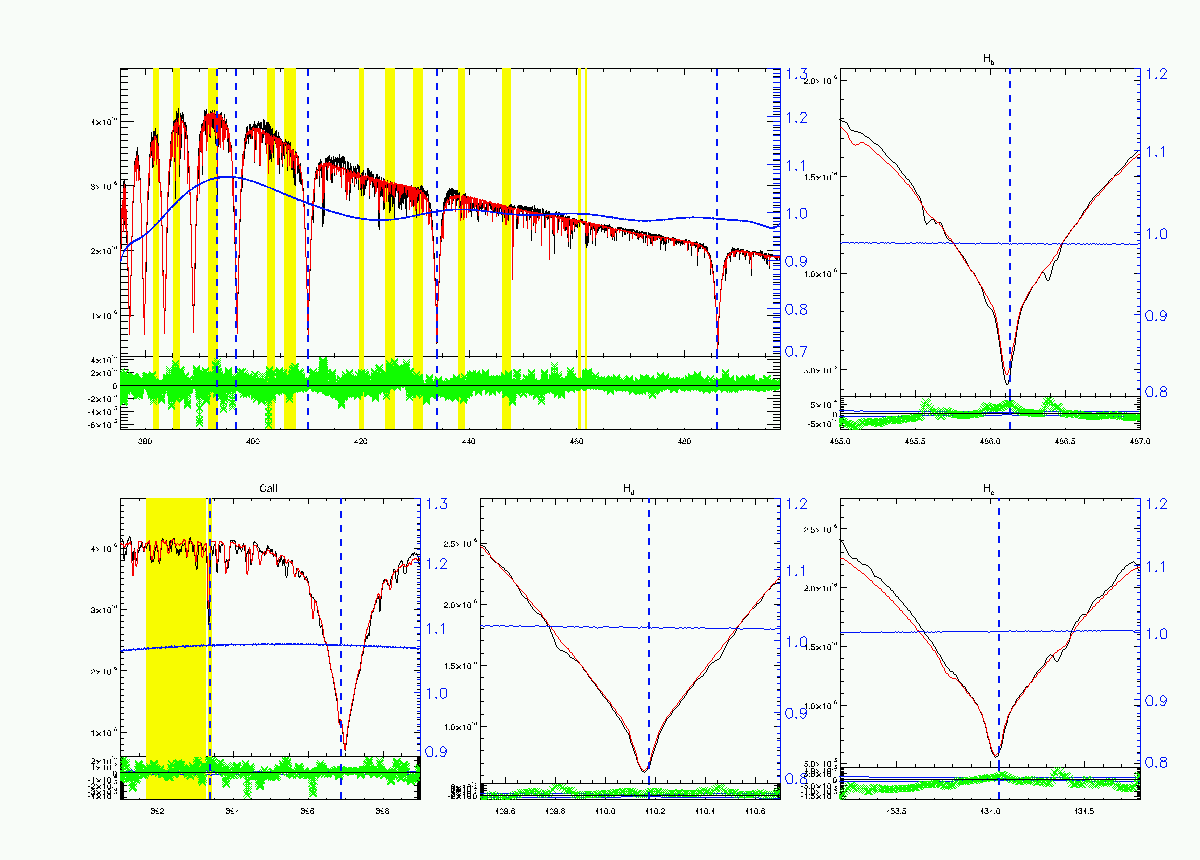Click blue 1.1 label on overview spectrum axis
The image size is (1200, 860).
(x=797, y=166)
